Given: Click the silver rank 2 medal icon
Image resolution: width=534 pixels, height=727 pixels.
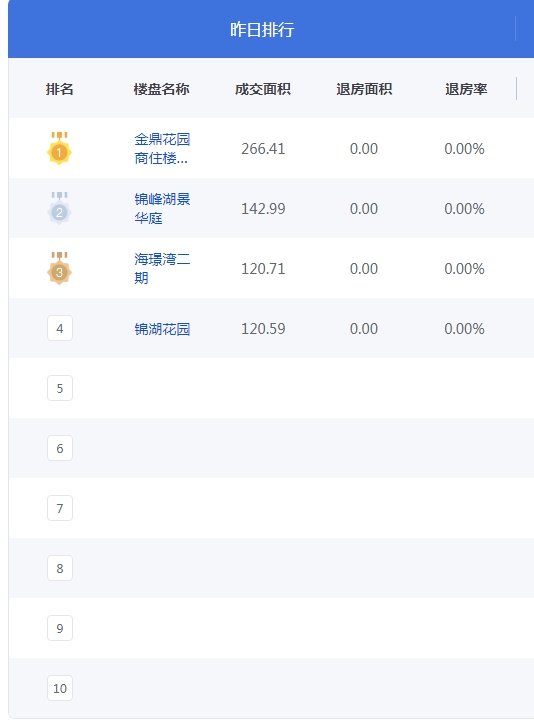Looking at the screenshot, I should [59, 208].
